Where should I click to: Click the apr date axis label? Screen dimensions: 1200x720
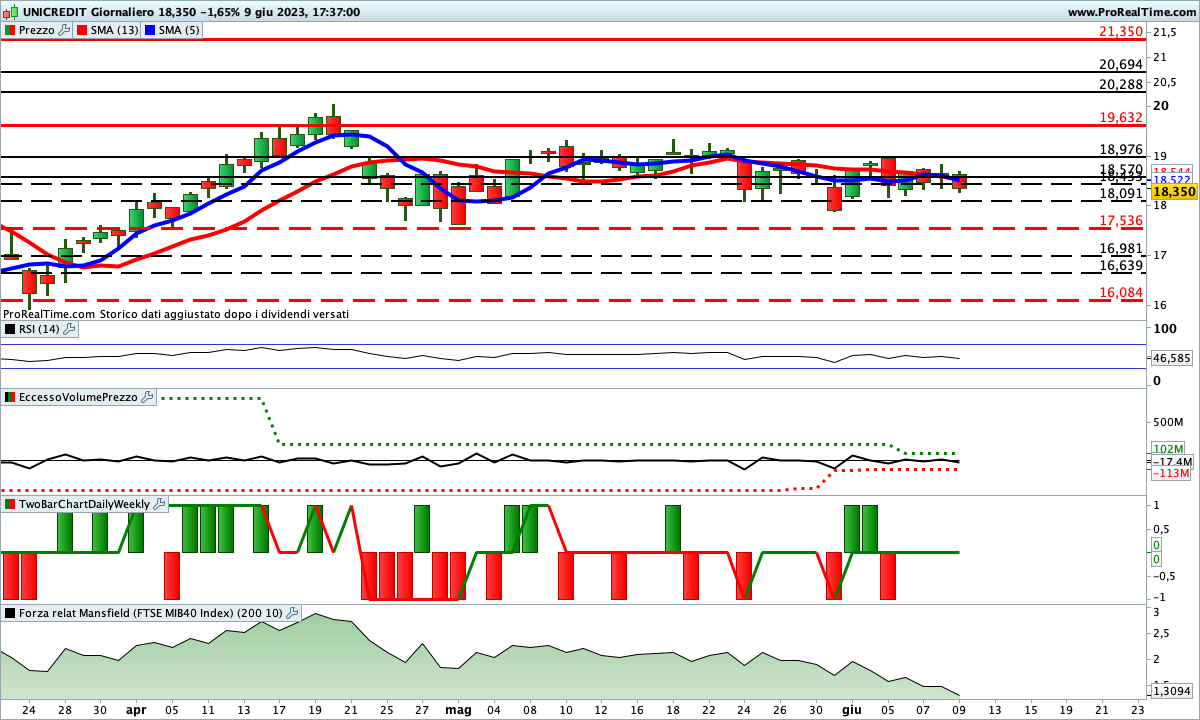pos(136,709)
